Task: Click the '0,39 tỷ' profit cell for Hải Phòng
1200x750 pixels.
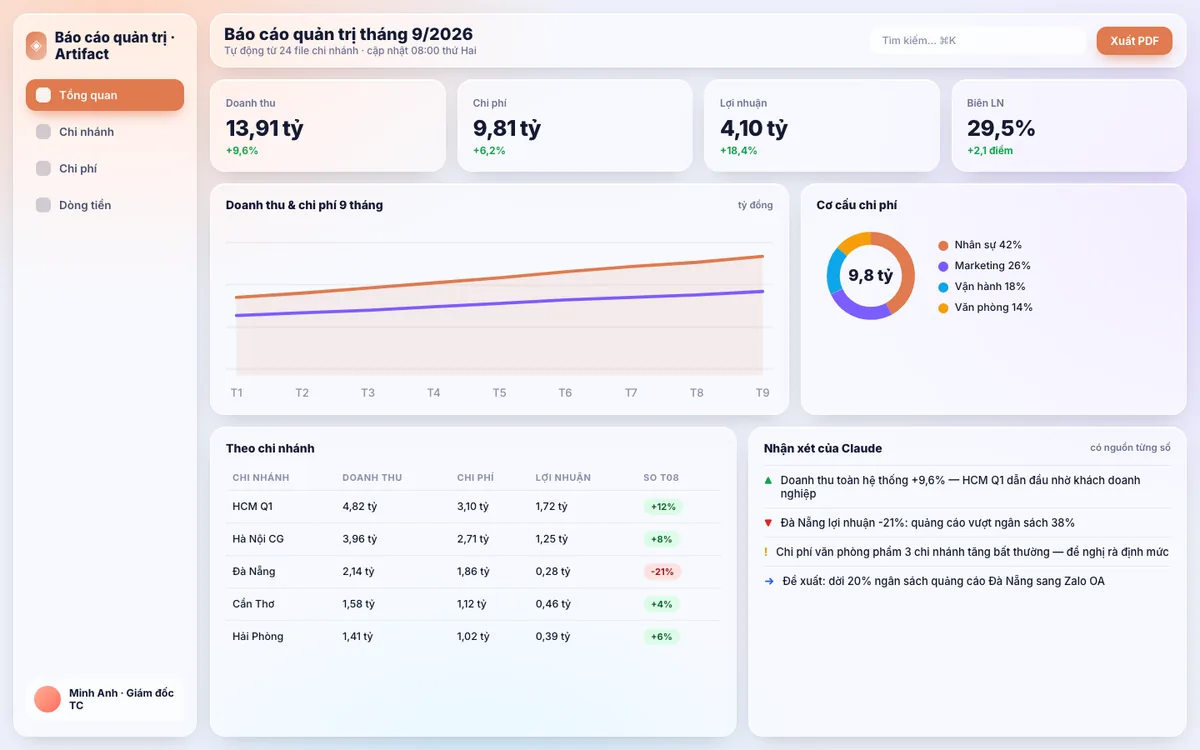Action: click(553, 636)
